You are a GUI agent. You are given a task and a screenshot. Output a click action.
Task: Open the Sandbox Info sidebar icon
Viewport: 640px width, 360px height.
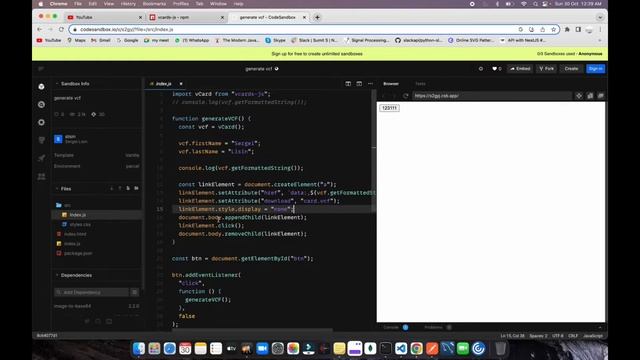(x=41, y=87)
